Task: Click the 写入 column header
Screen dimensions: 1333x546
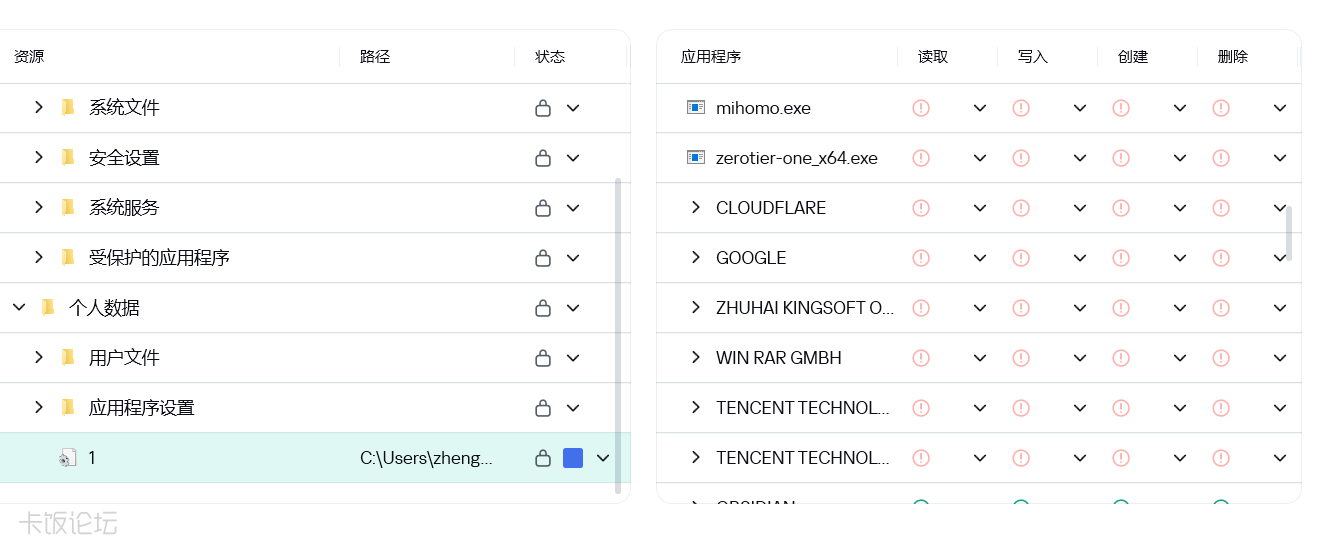Action: point(1033,57)
